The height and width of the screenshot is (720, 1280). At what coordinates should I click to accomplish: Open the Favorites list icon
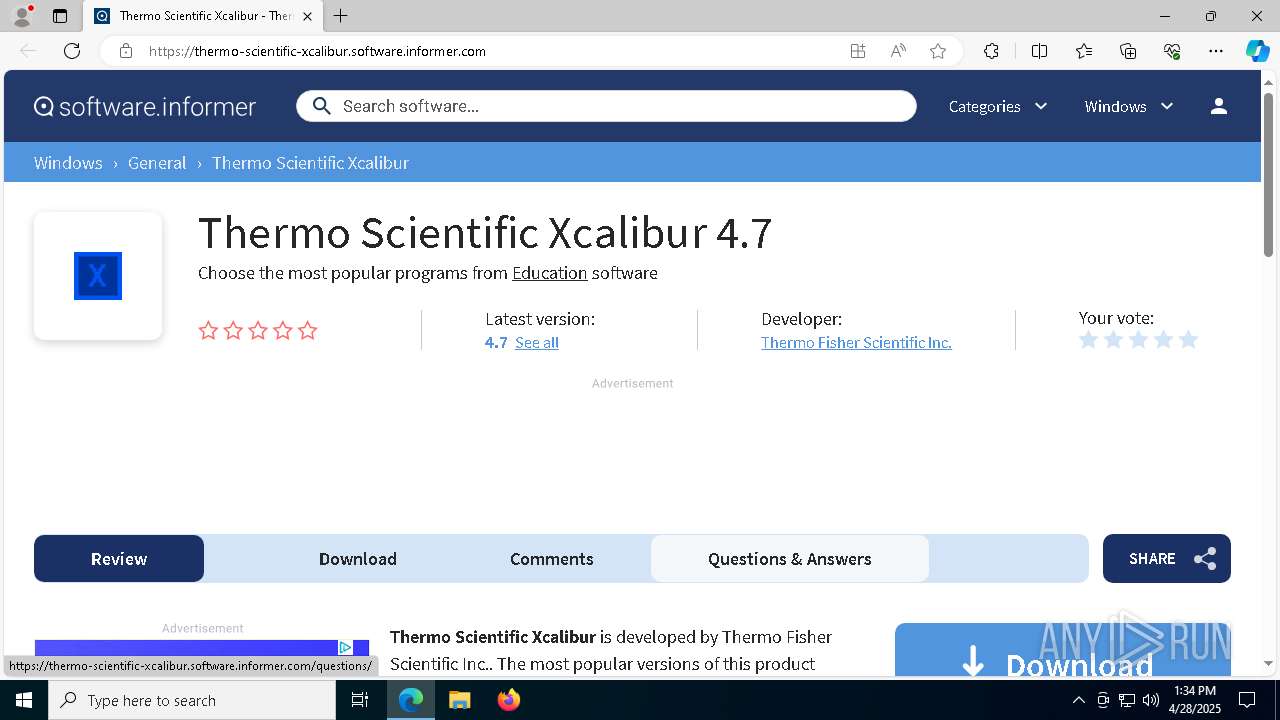click(1084, 51)
